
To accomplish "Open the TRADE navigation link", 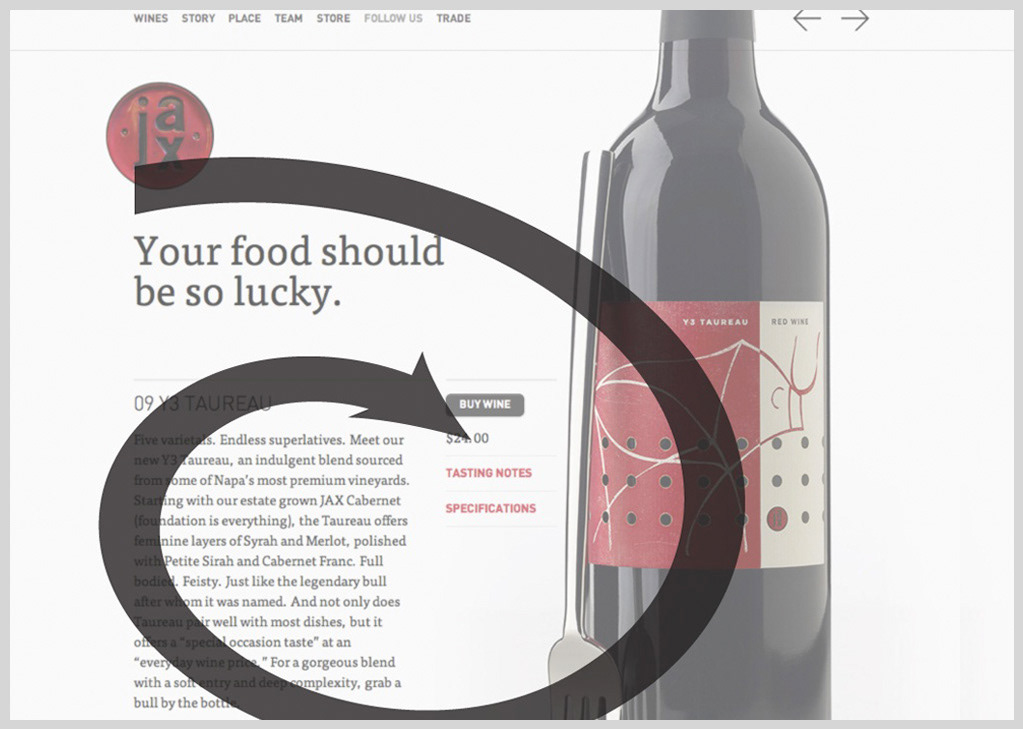I will [453, 18].
